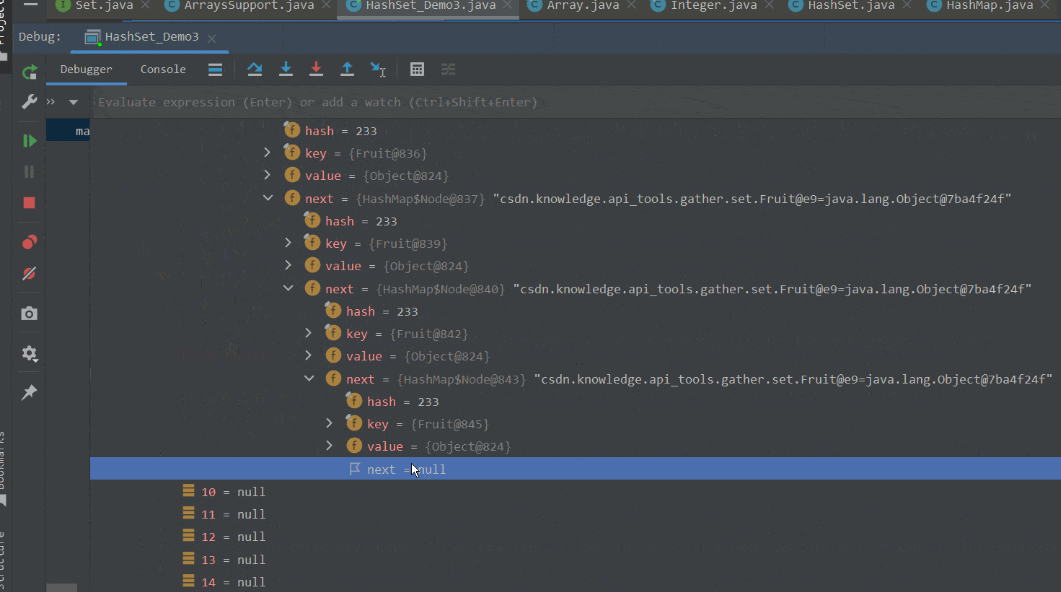Expand key = {Fruit@842} node
Viewport: 1061px width, 592px height.
(x=309, y=333)
